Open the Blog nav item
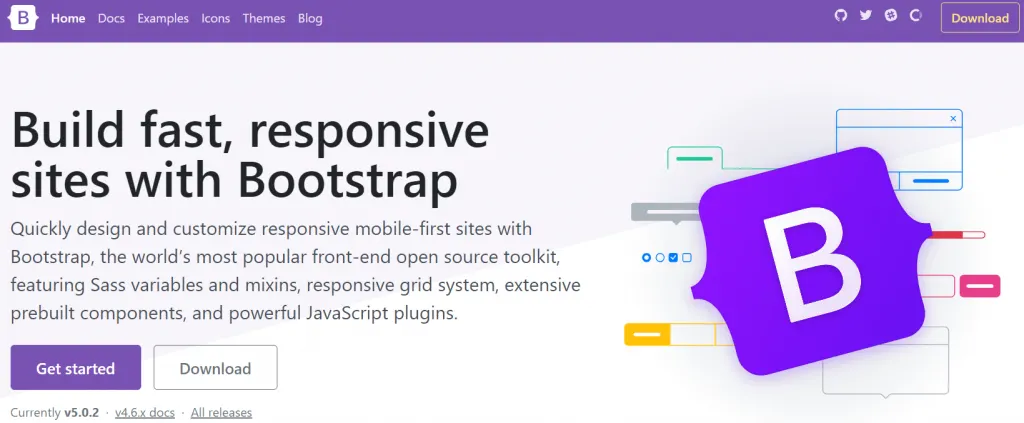 pos(310,18)
